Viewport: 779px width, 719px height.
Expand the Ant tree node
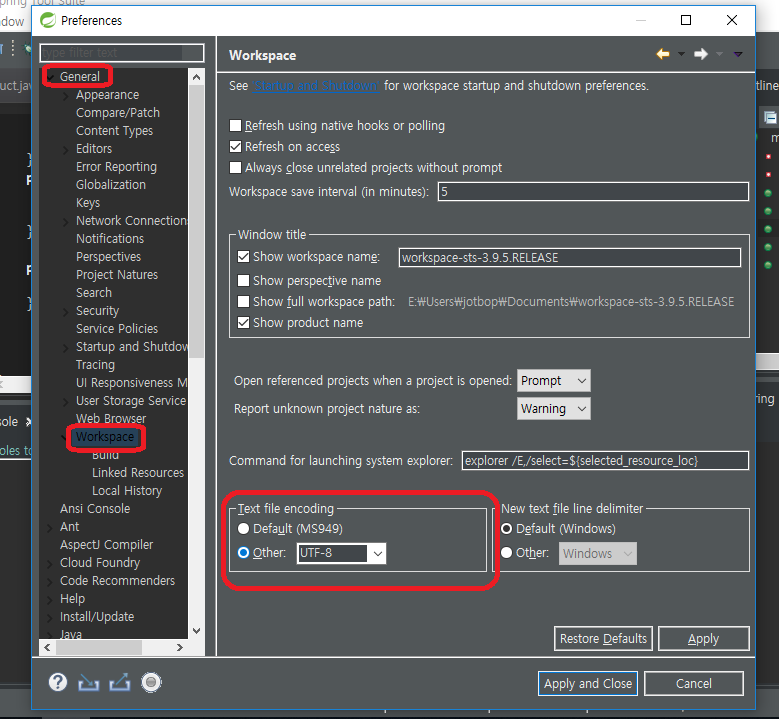(50, 528)
